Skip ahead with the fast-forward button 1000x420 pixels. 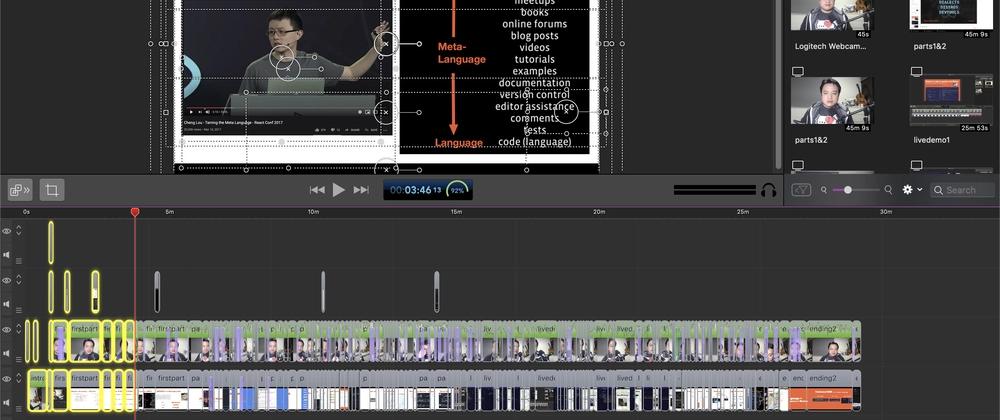361,190
